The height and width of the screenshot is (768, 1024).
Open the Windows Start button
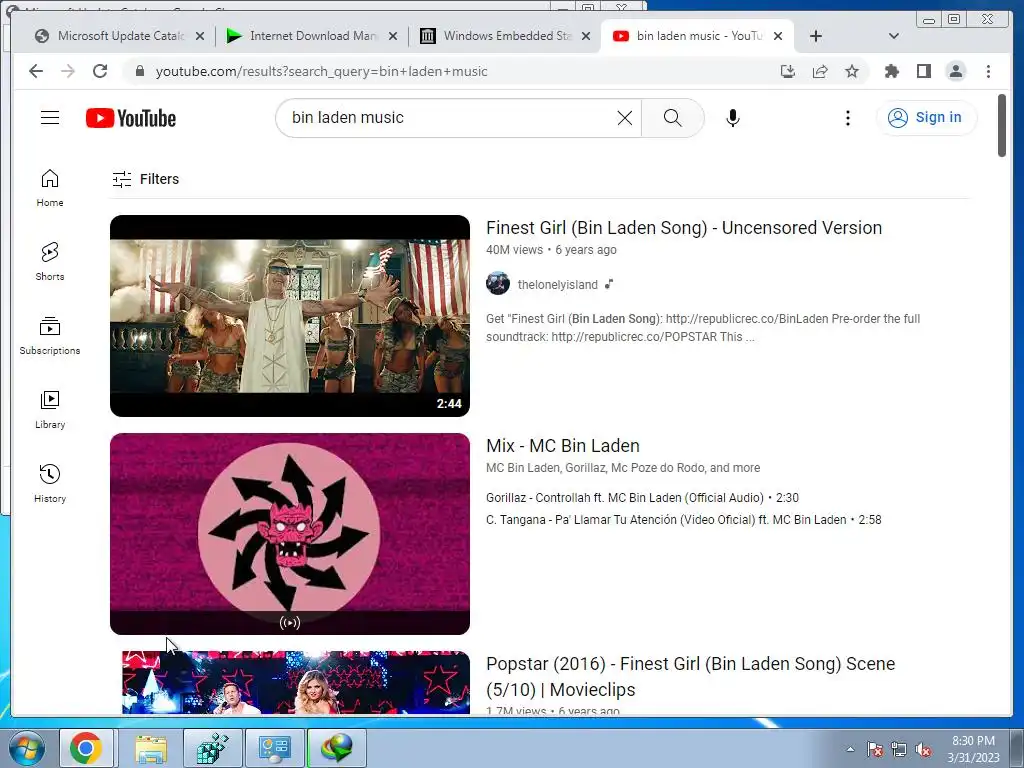point(26,748)
